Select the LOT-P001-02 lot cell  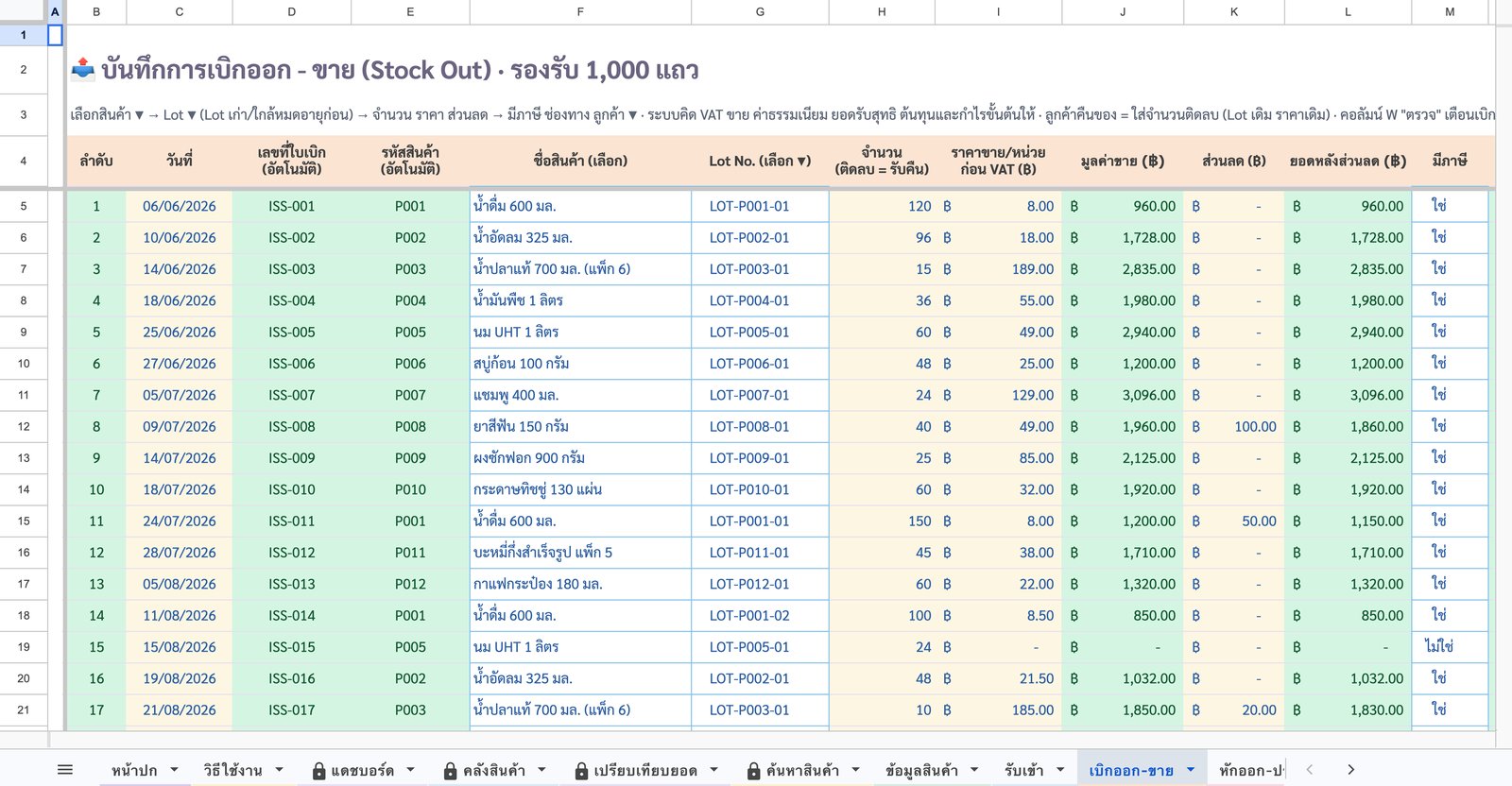point(760,615)
